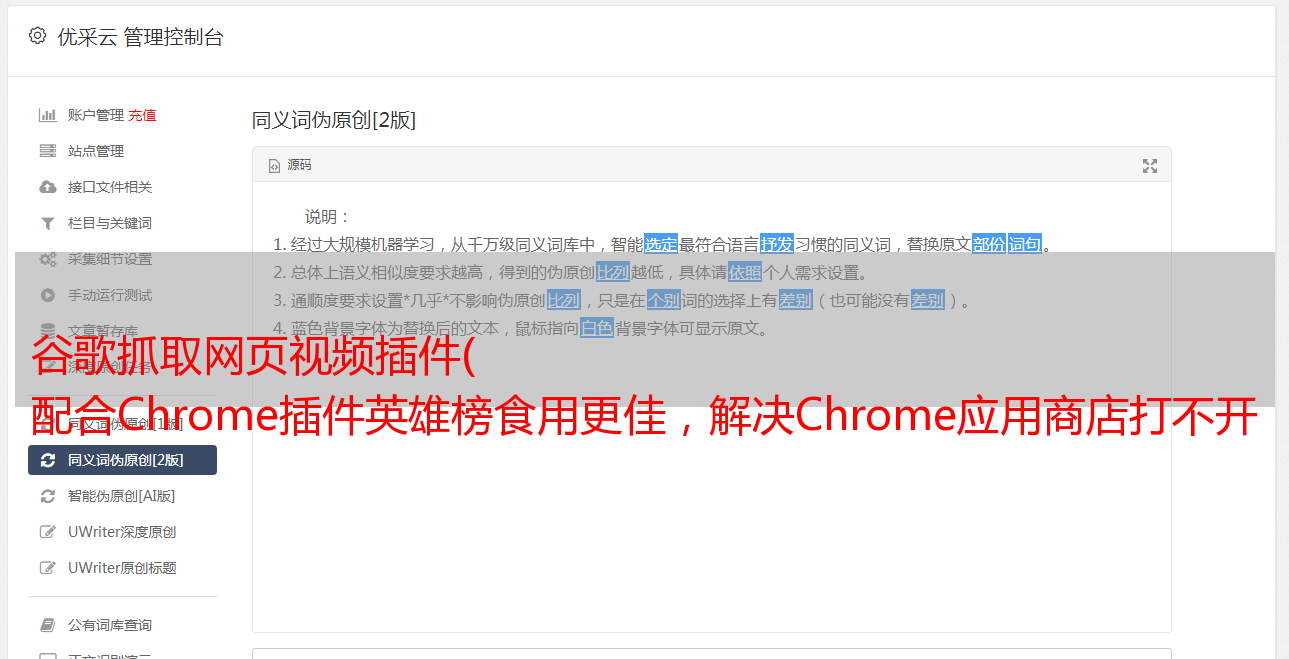1289x659 pixels.
Task: Click the 站点管理 server icon
Action: (47, 151)
